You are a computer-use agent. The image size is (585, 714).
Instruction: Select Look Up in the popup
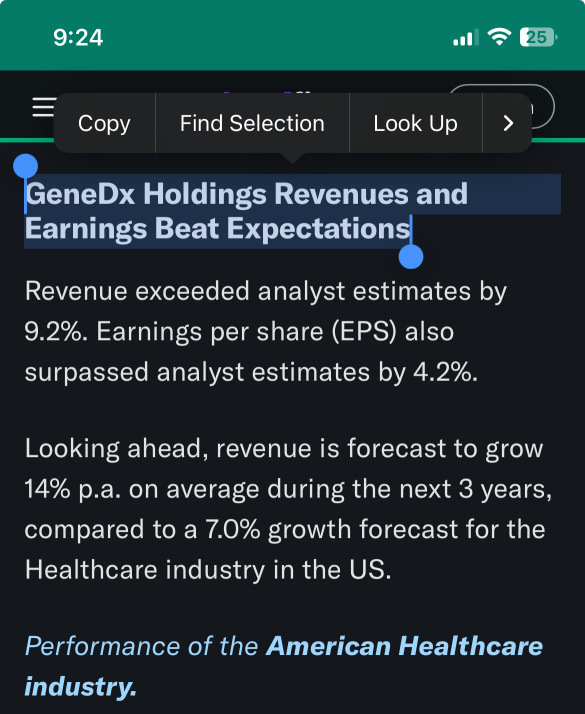(415, 123)
